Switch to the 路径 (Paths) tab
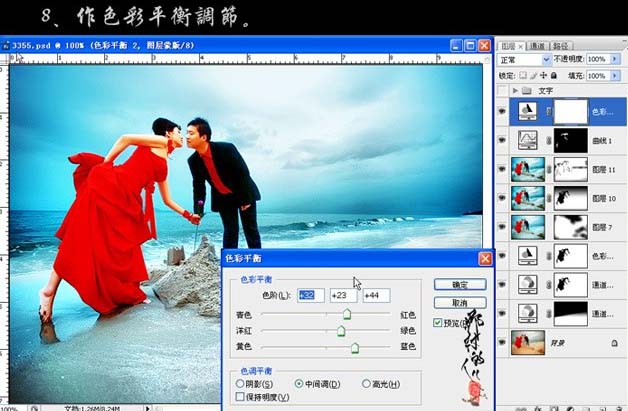The width and height of the screenshot is (628, 411). click(x=561, y=45)
